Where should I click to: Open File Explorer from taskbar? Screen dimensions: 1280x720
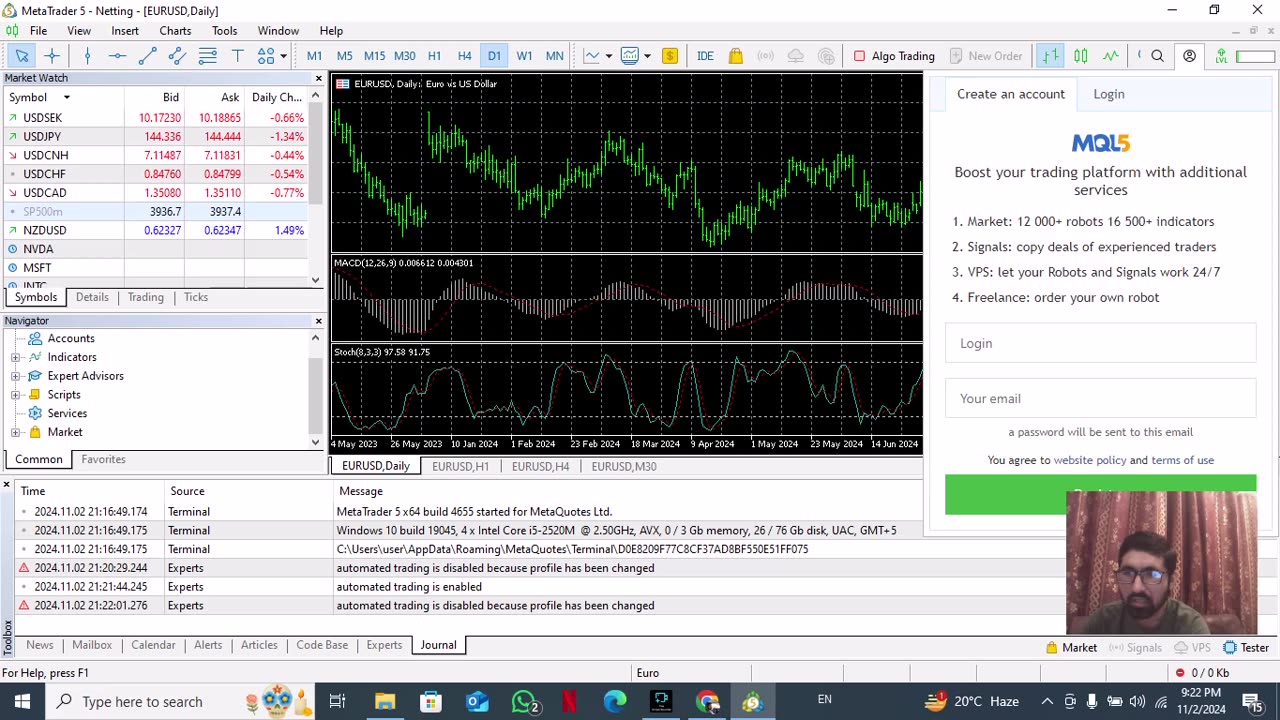(385, 701)
